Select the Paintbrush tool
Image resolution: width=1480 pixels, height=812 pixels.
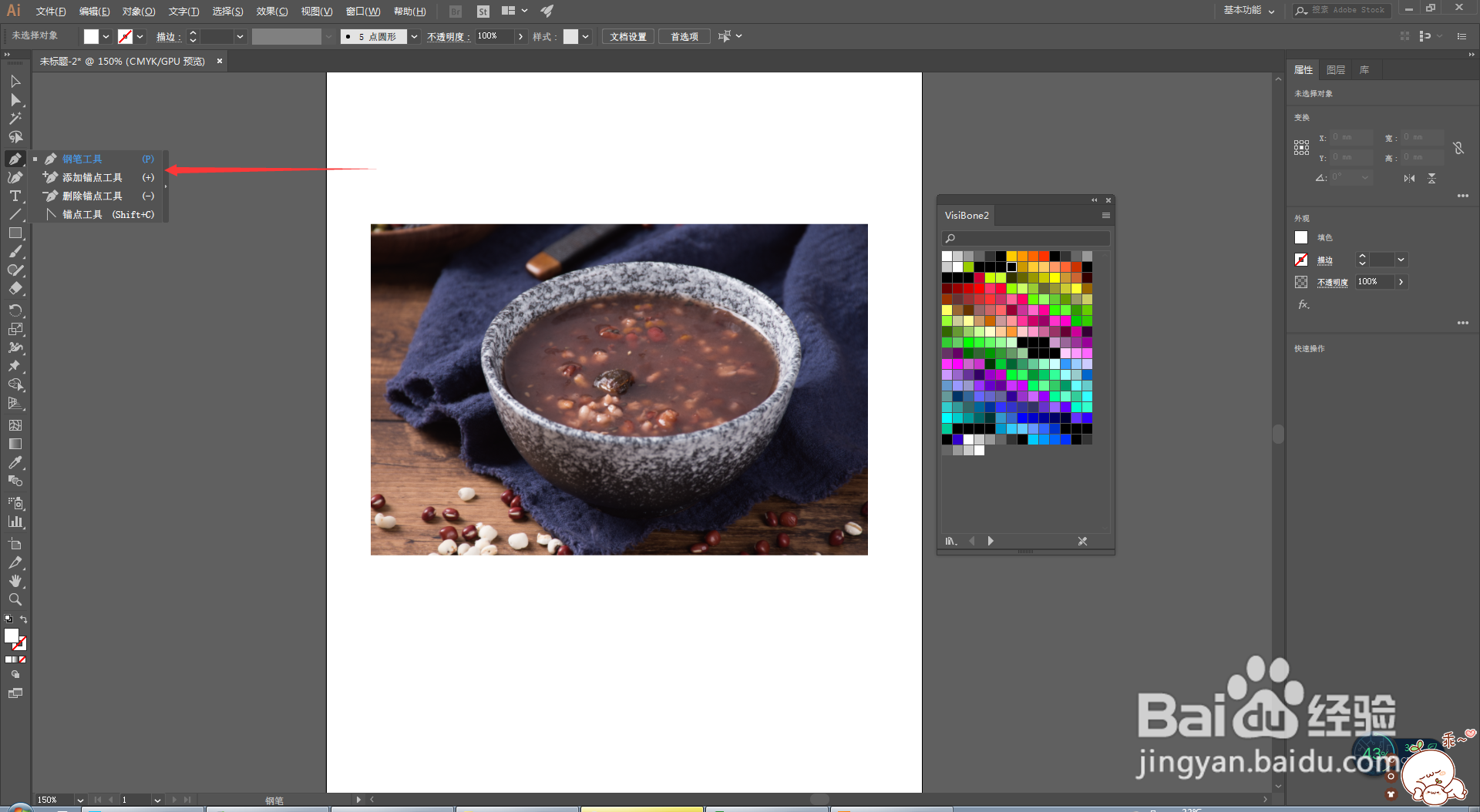[15, 251]
